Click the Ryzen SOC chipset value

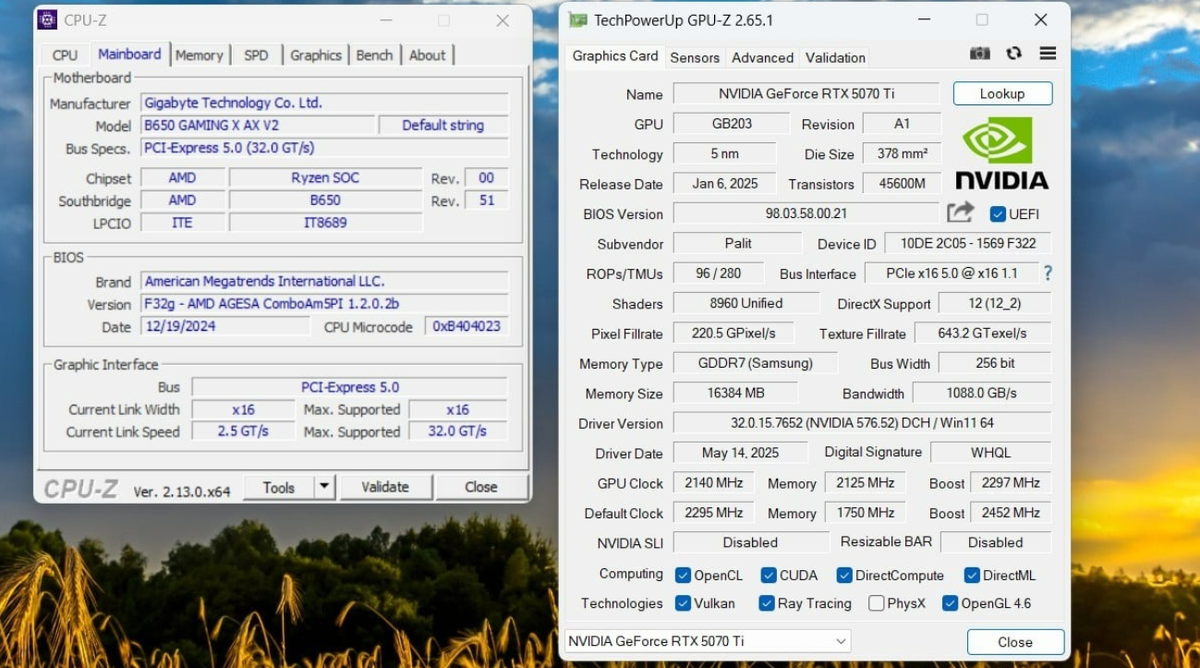pyautogui.click(x=325, y=177)
